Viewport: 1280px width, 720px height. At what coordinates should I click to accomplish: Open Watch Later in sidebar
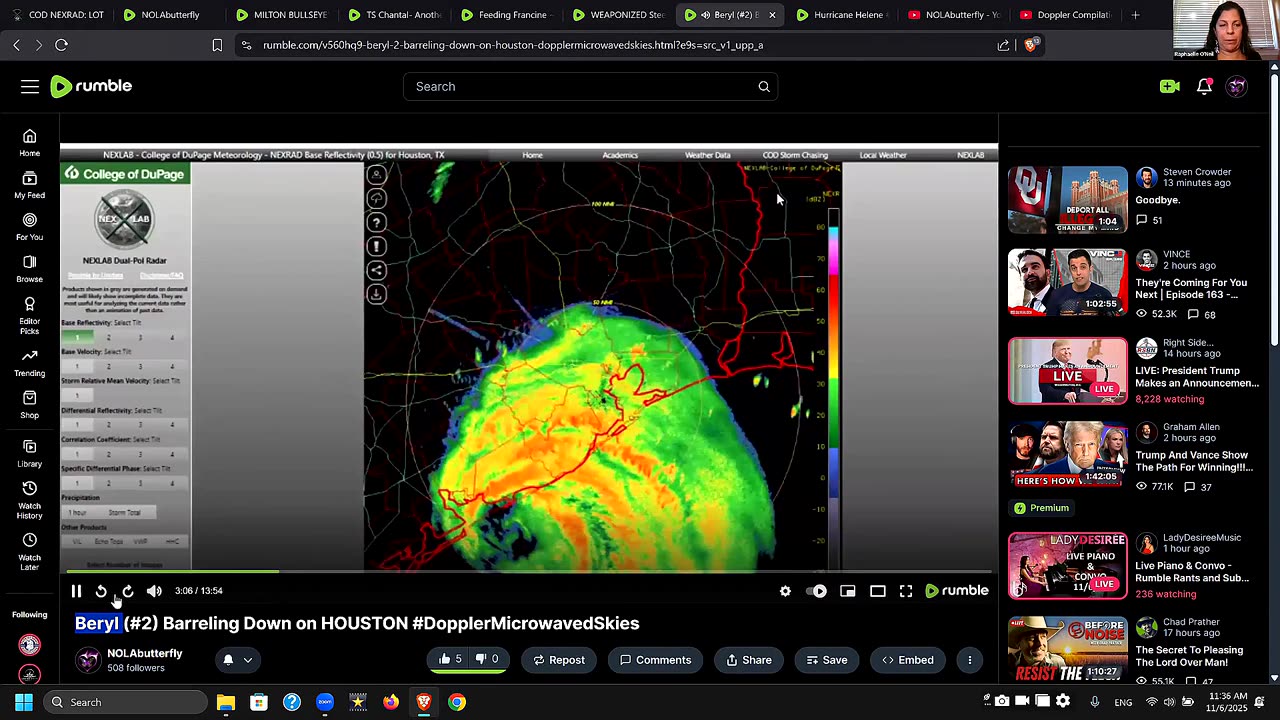pyautogui.click(x=30, y=551)
